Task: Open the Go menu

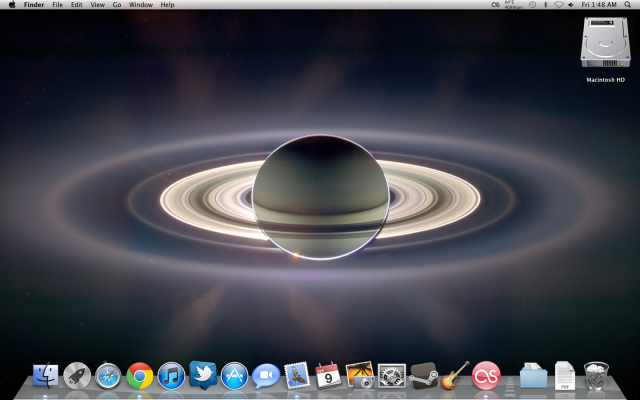Action: pos(117,5)
